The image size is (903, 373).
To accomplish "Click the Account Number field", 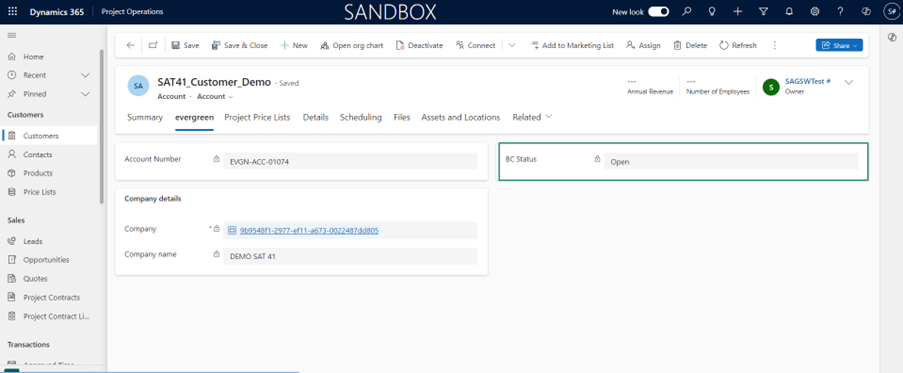I will pos(351,162).
